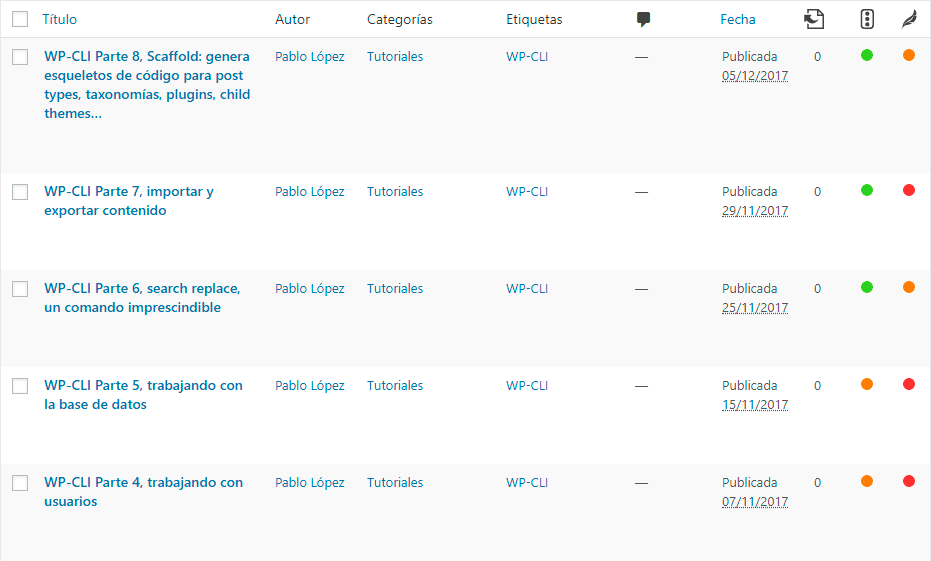Filter by Tutoriales category in Parte 8 row
This screenshot has height=561, width=931.
395,56
